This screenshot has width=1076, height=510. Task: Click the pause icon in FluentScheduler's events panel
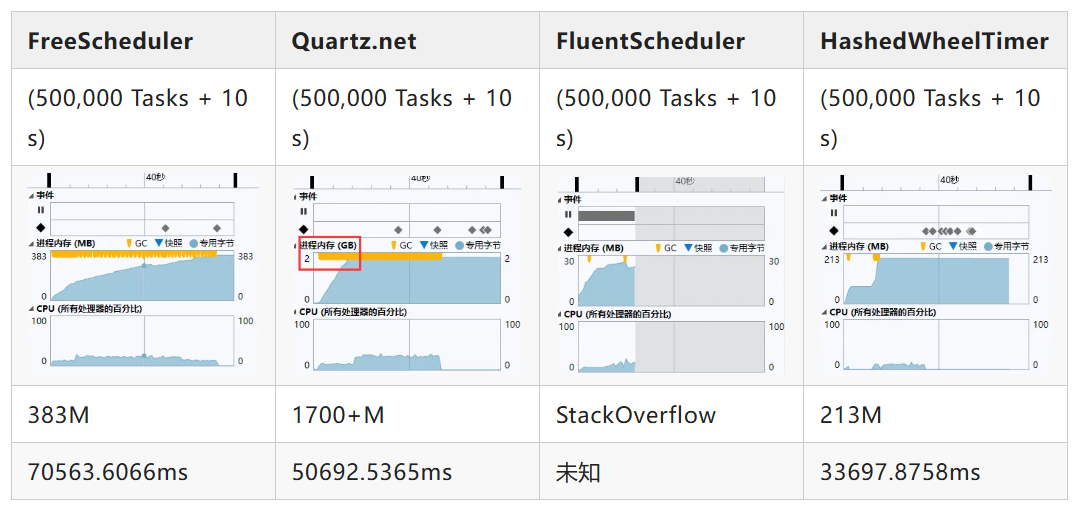[x=568, y=214]
